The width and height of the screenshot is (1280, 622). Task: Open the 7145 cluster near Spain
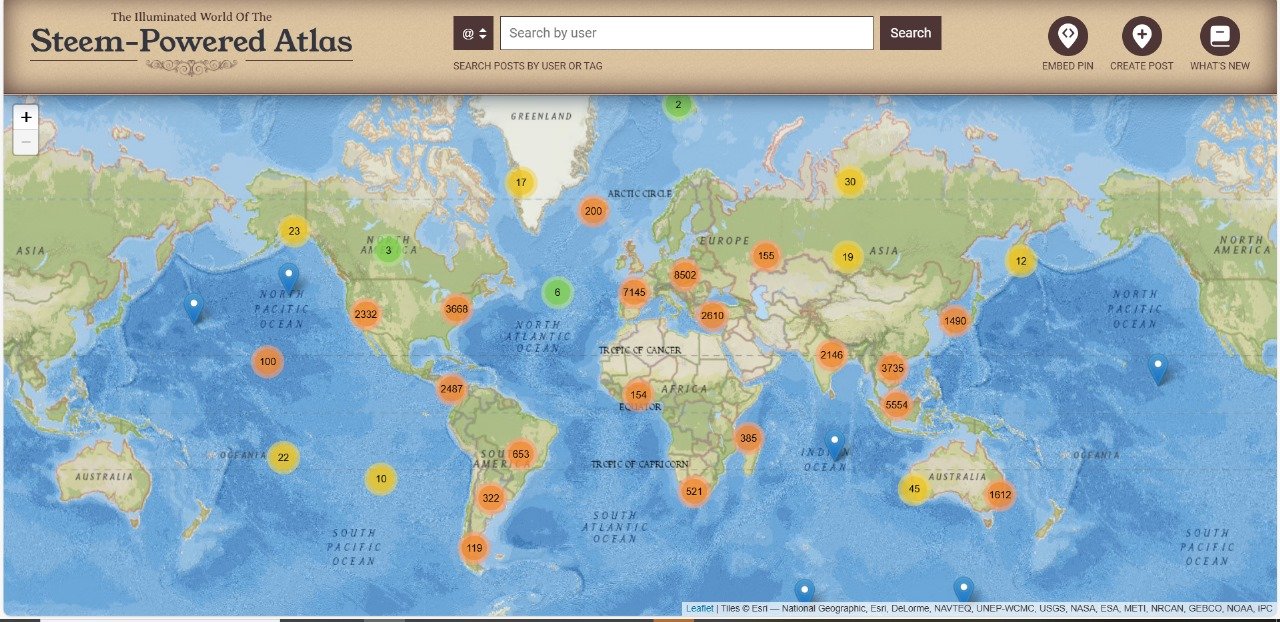click(634, 293)
